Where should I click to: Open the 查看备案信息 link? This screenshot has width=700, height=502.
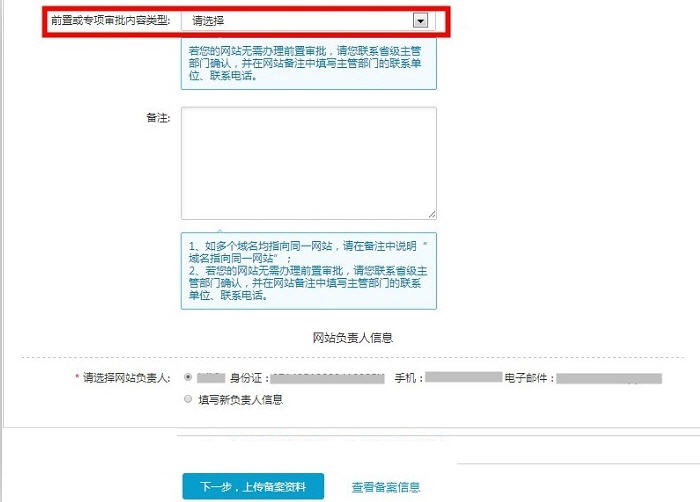[386, 487]
